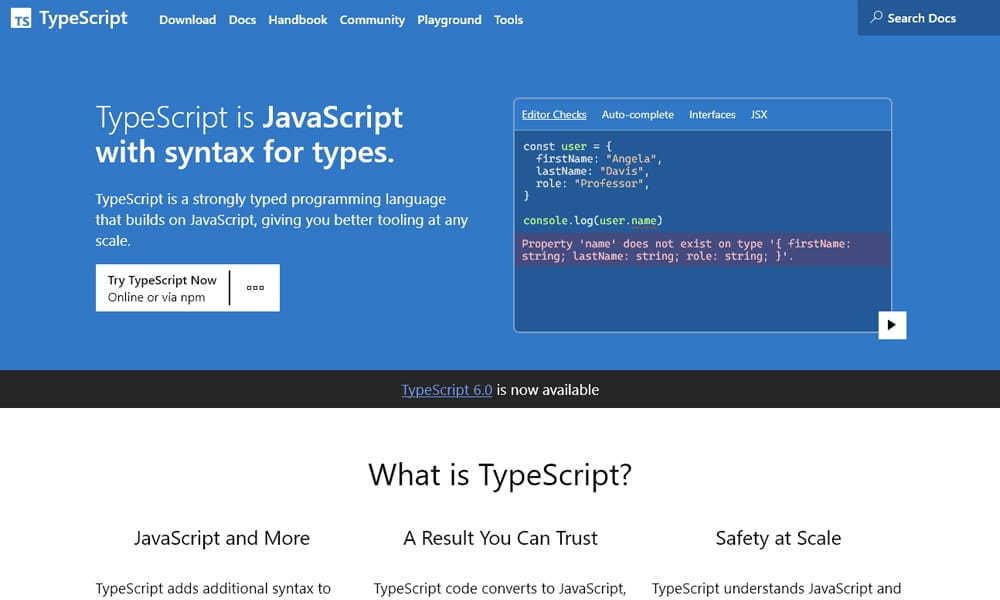The width and height of the screenshot is (1000, 600).
Task: Switch to the Auto-complete tab
Action: (638, 115)
